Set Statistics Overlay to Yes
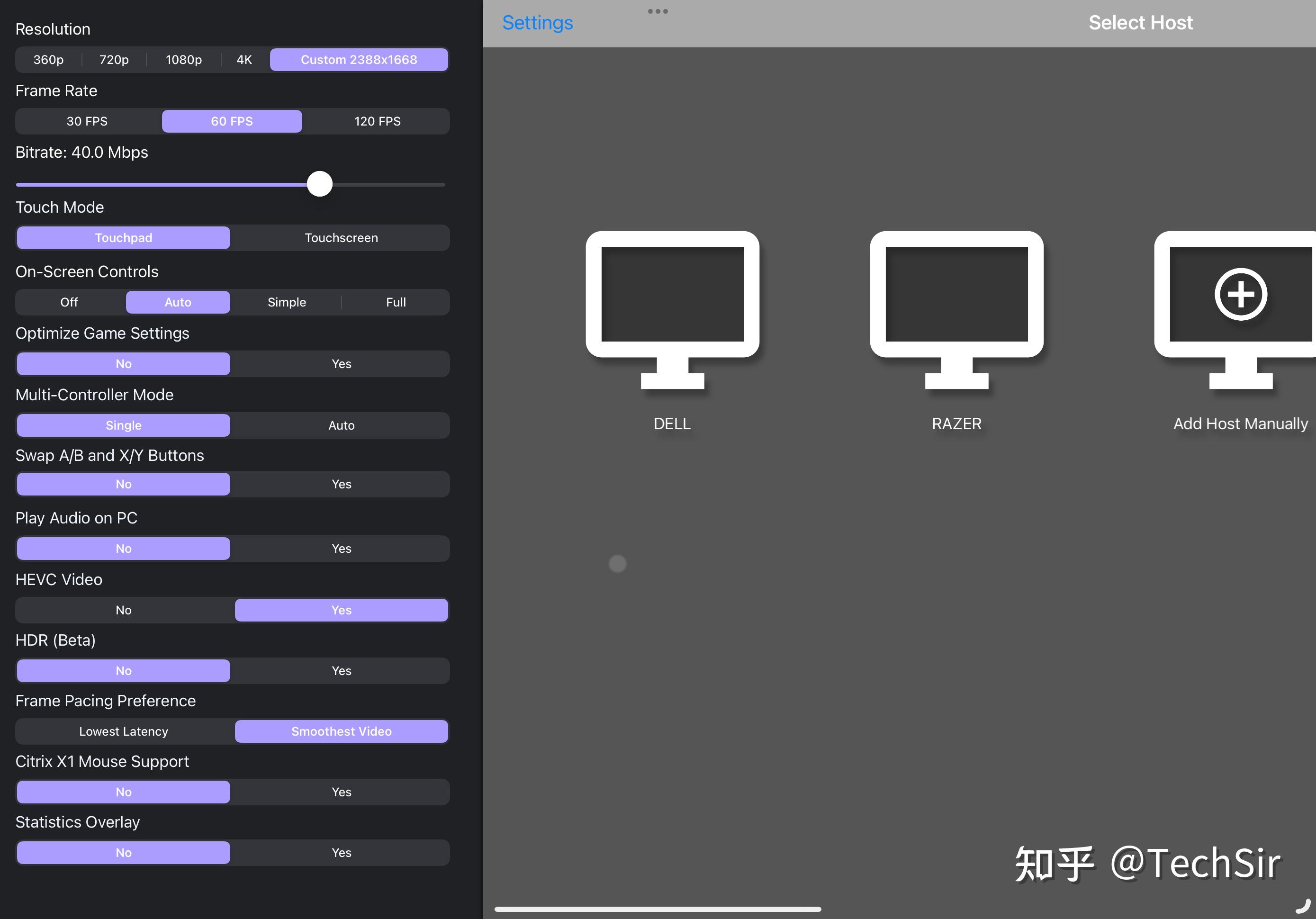The height and width of the screenshot is (919, 1316). pos(342,853)
